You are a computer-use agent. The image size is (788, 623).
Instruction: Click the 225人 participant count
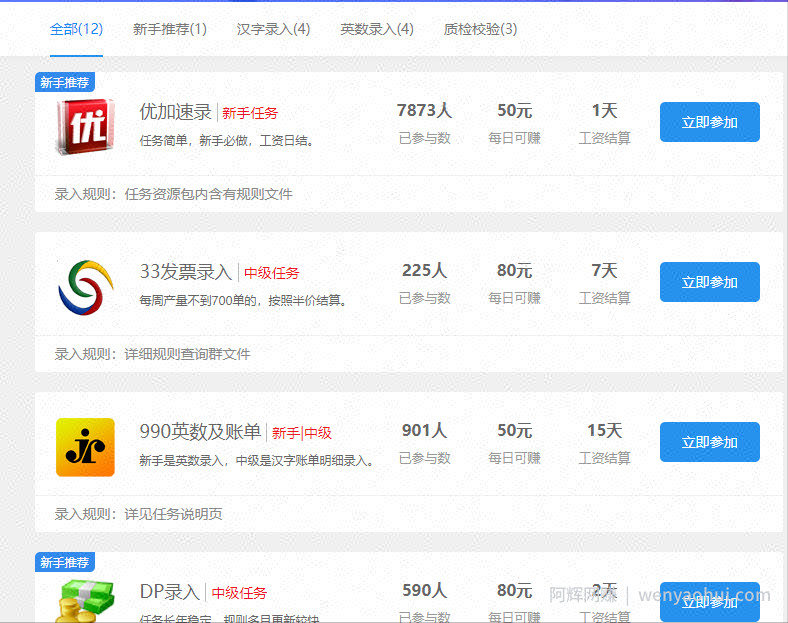425,270
